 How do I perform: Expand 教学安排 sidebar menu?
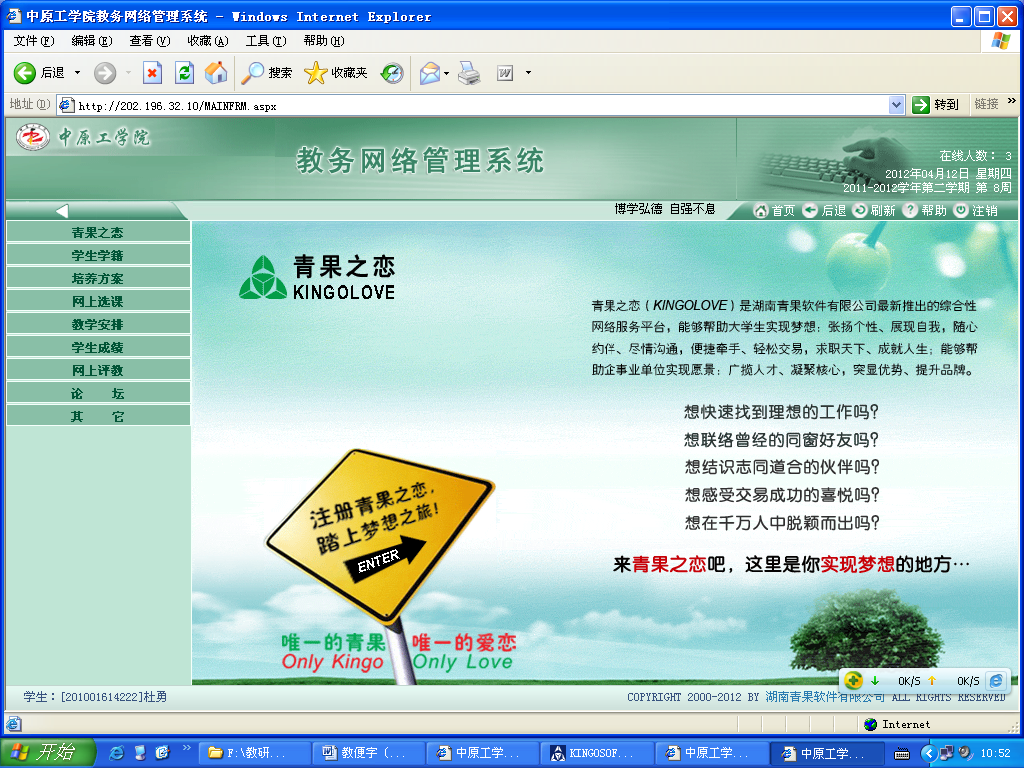[98, 324]
